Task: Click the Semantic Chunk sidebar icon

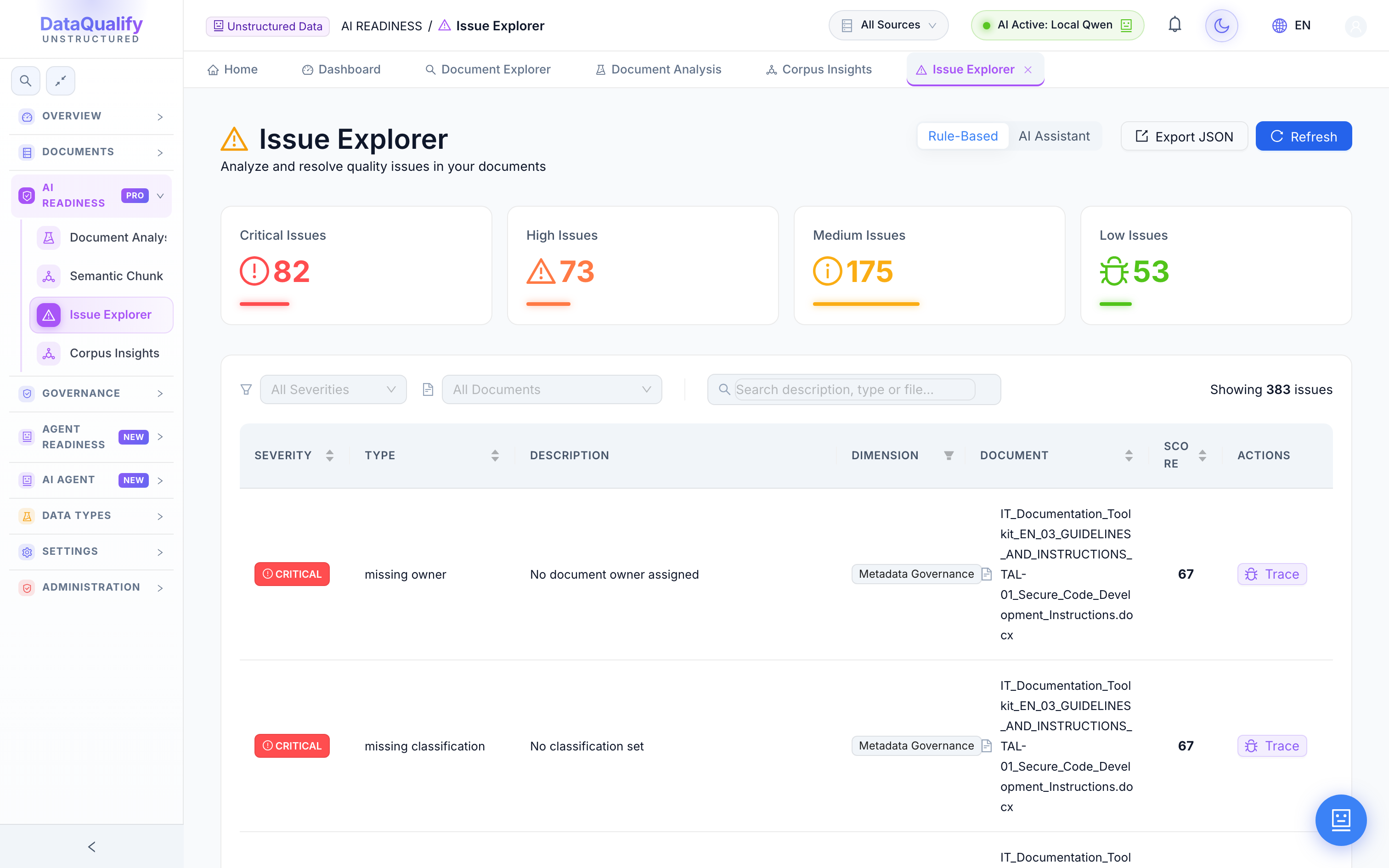Action: [49, 276]
